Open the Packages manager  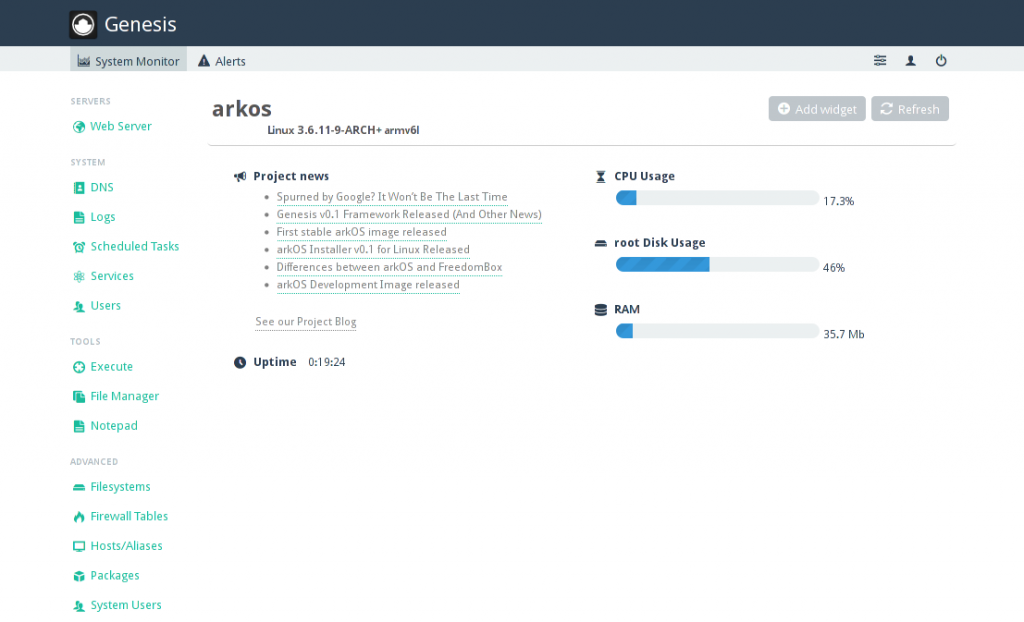(x=113, y=575)
